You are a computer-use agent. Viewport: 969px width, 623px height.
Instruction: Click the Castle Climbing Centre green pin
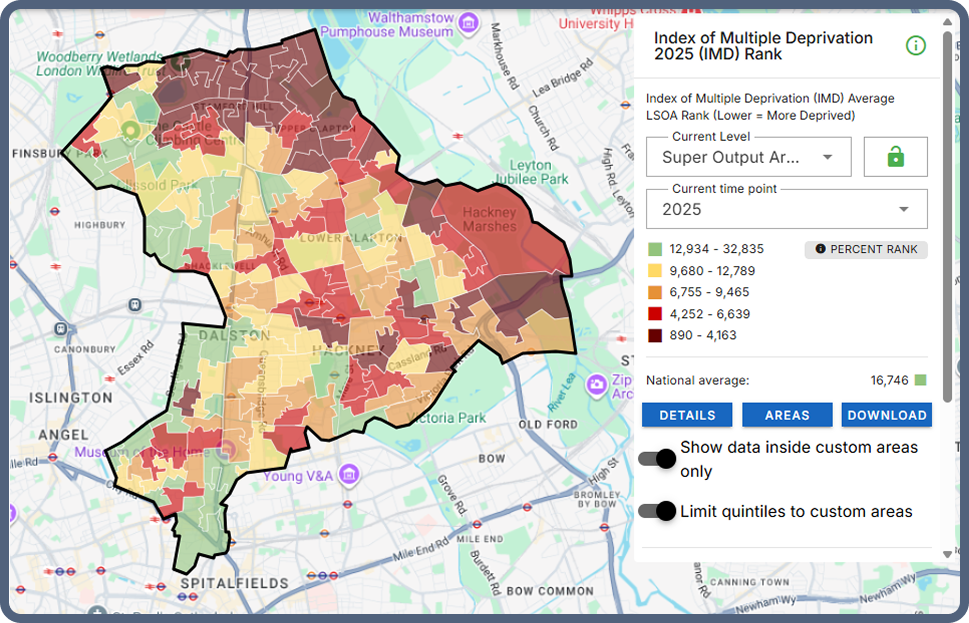(130, 129)
